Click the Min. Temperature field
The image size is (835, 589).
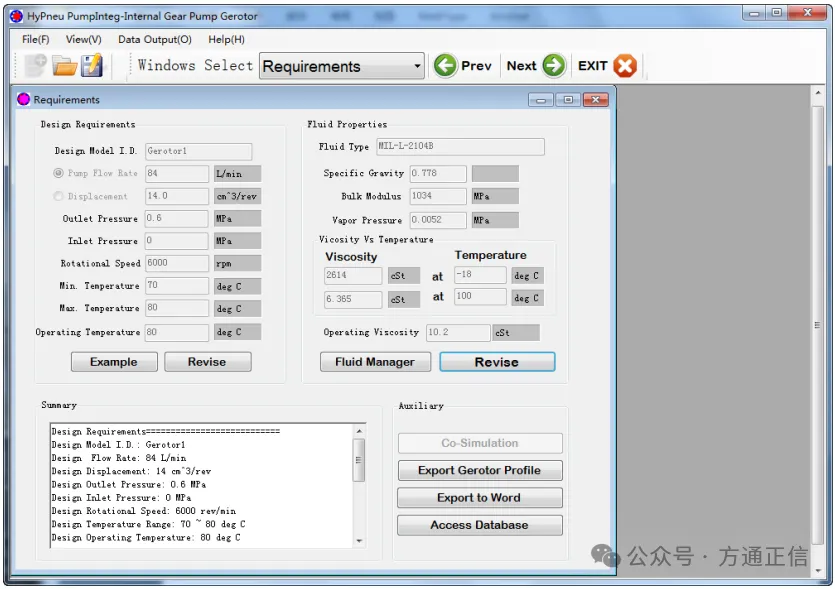(x=177, y=285)
